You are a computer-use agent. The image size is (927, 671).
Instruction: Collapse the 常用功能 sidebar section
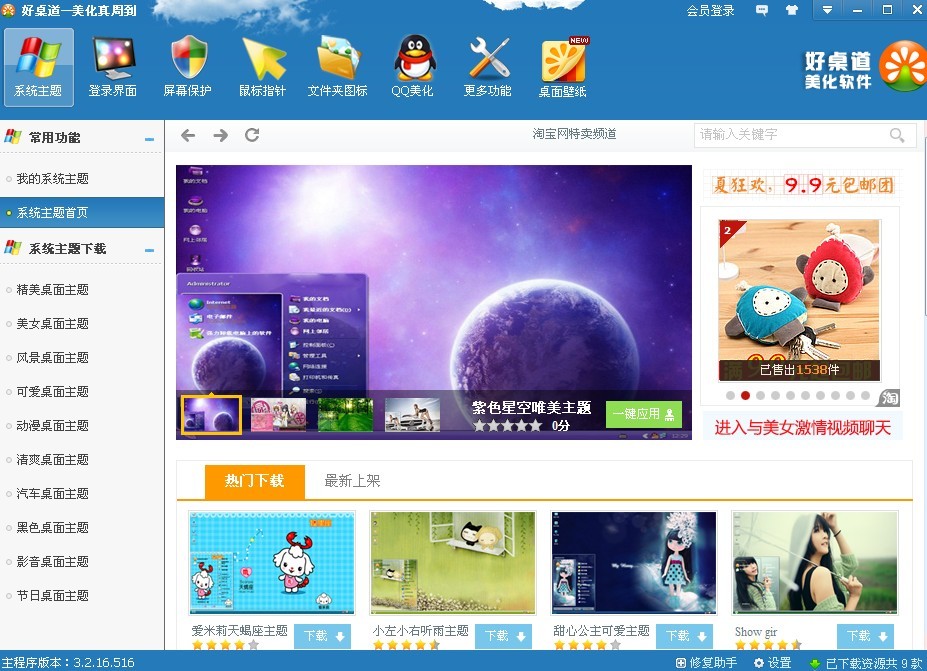[149, 139]
